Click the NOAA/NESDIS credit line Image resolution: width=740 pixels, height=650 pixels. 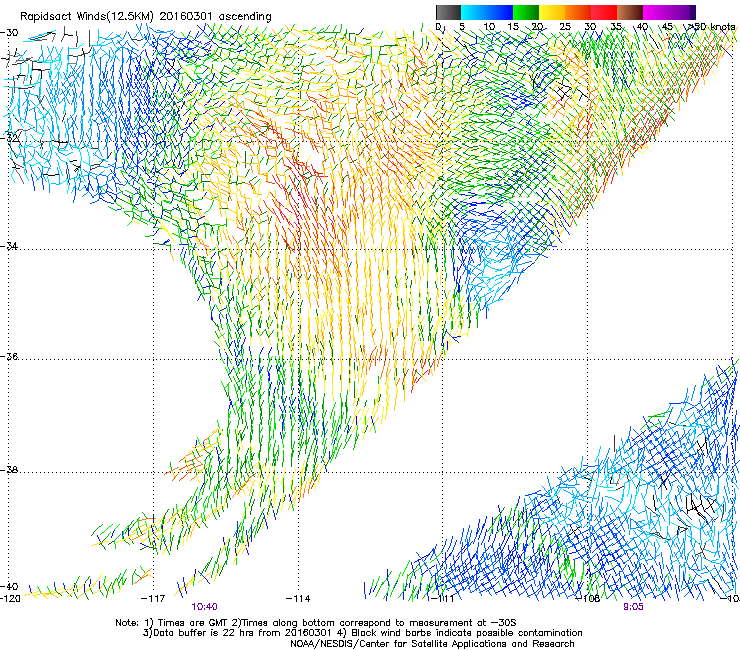tap(432, 643)
